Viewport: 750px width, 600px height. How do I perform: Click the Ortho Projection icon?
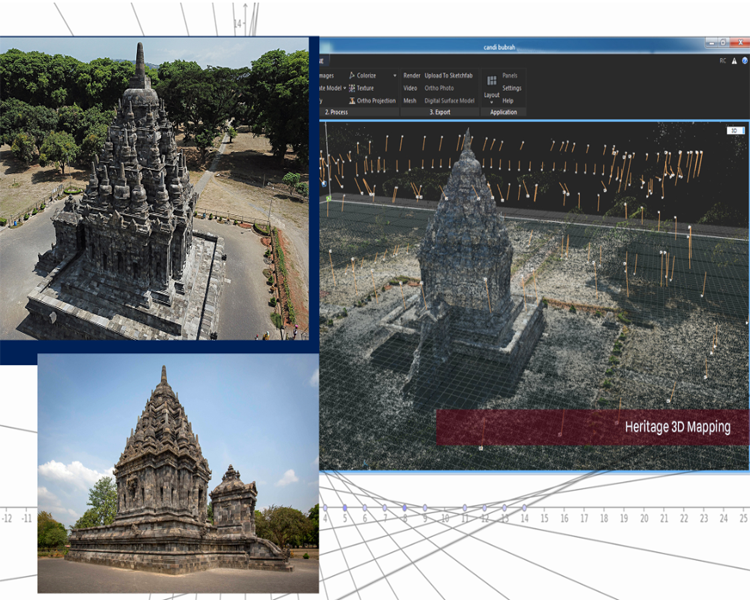pyautogui.click(x=352, y=101)
